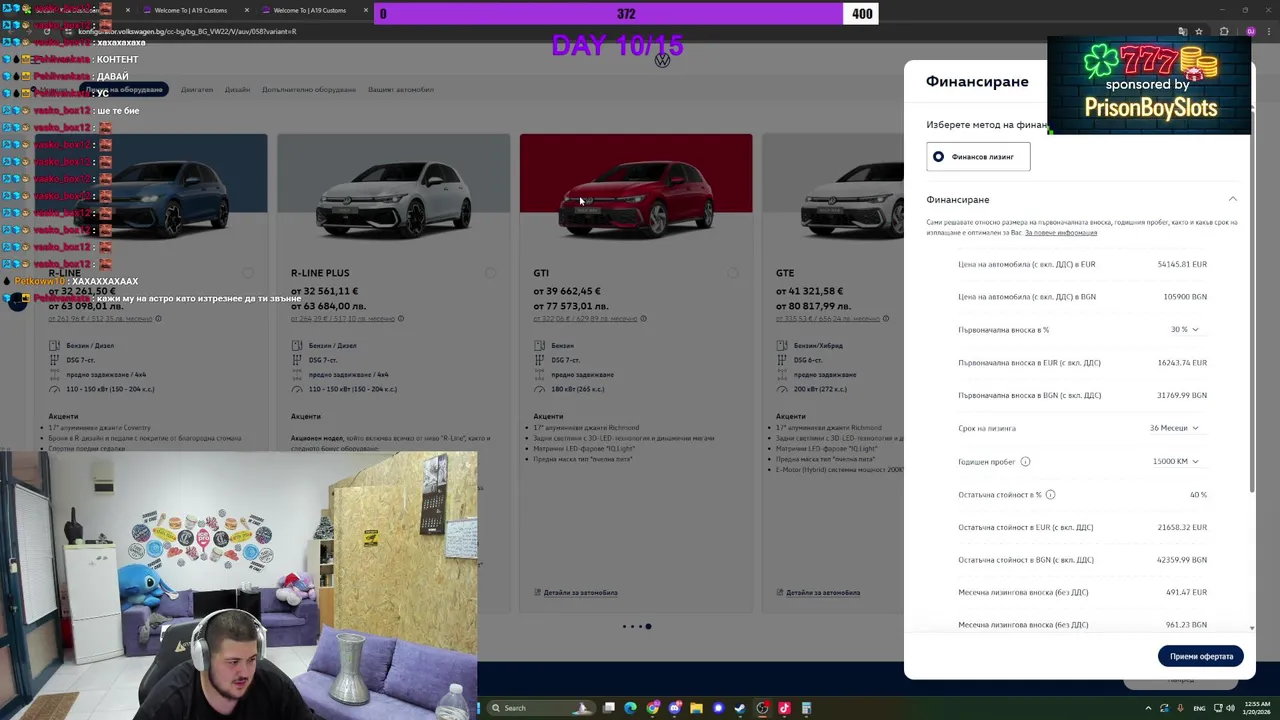Open the Допълнително оборудване step
This screenshot has width=1280, height=720.
pos(309,90)
